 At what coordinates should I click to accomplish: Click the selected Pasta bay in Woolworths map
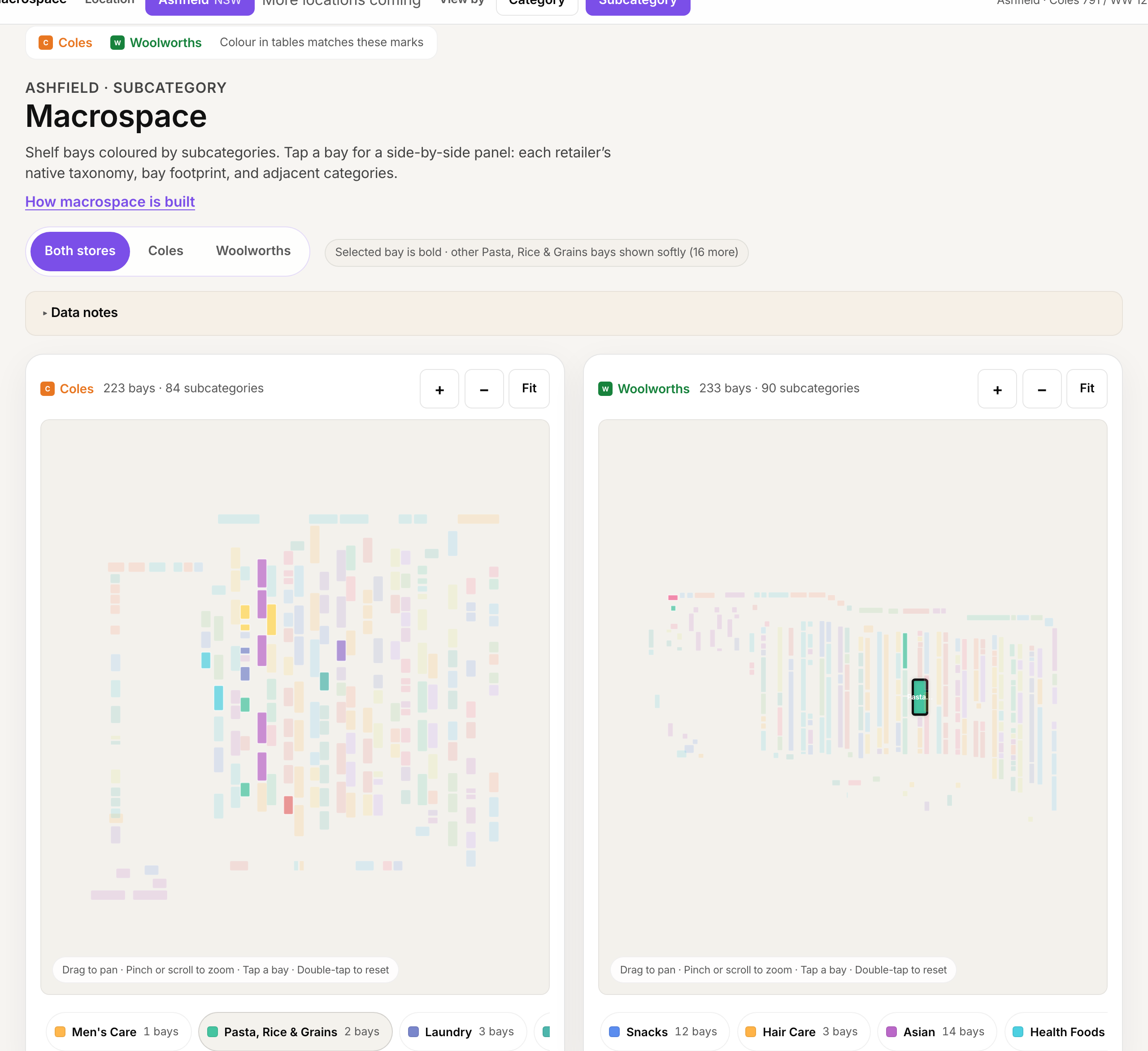920,697
